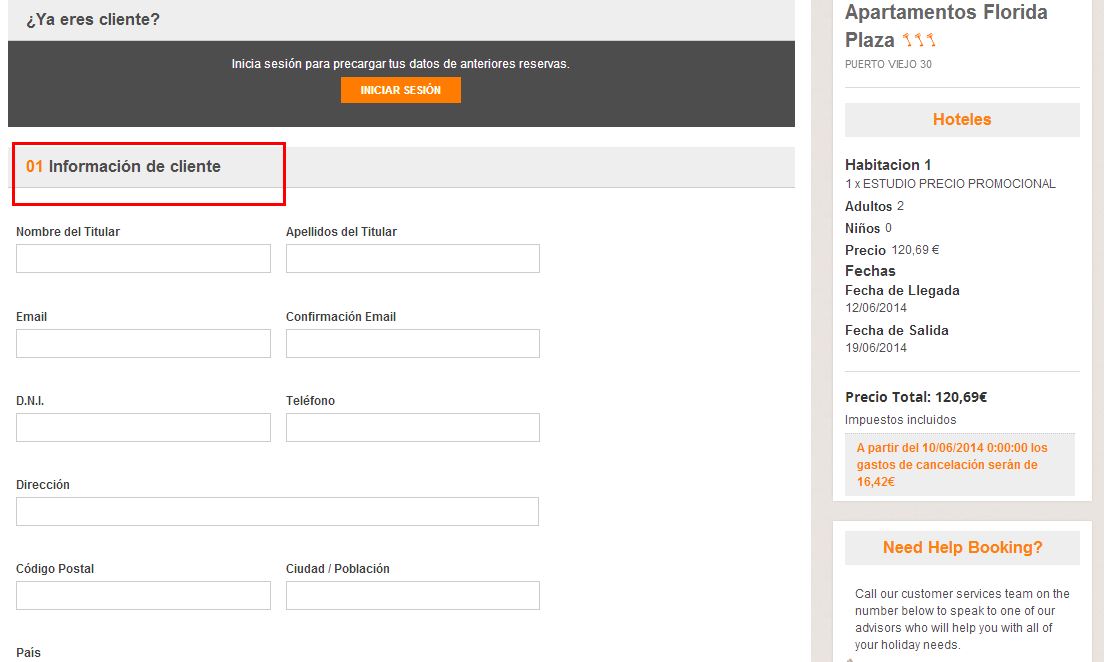Click the Need Help Booking? header
Image resolution: width=1104 pixels, height=662 pixels.
(962, 547)
